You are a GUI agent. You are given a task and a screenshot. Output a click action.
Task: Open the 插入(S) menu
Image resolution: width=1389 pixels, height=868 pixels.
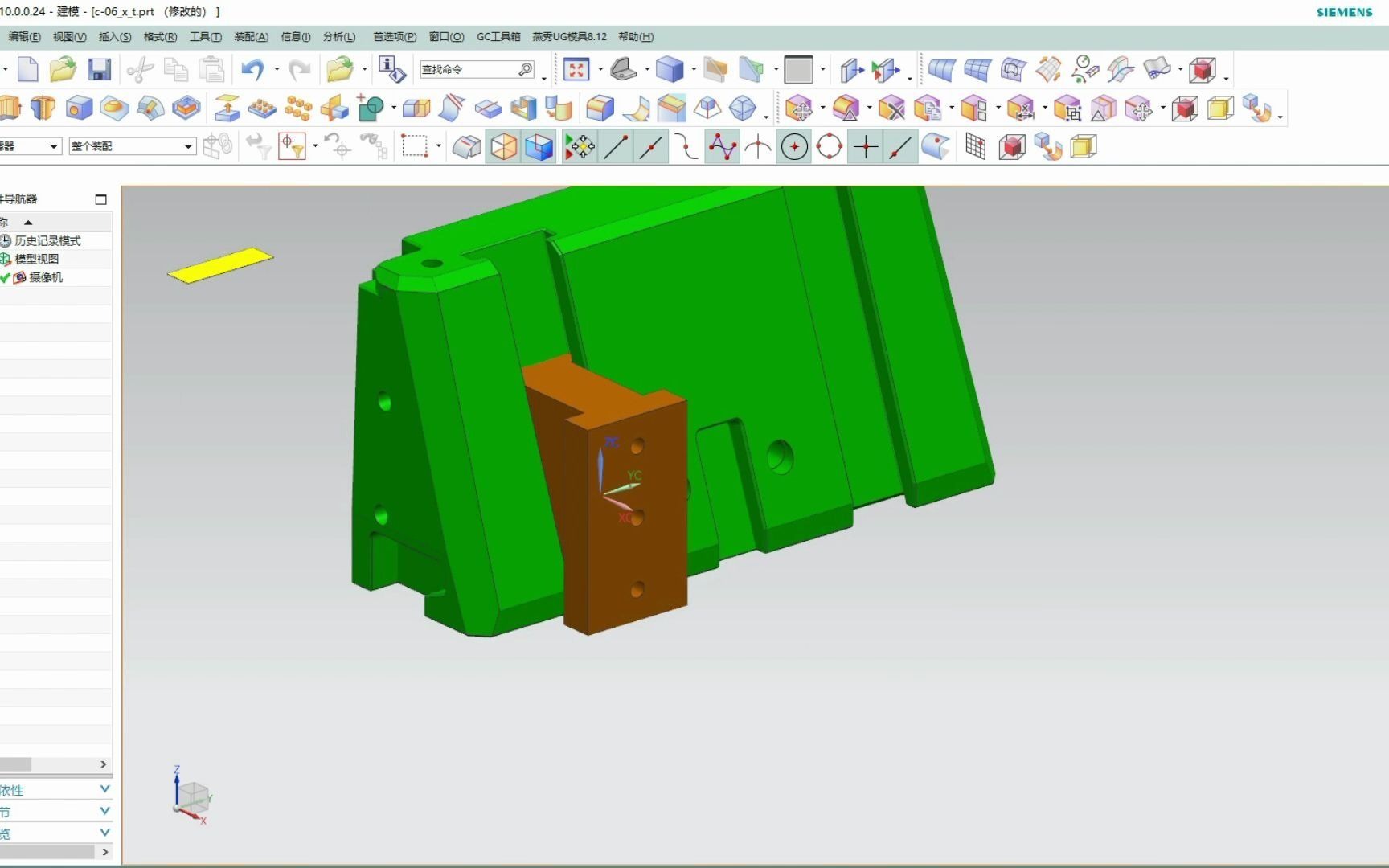115,37
